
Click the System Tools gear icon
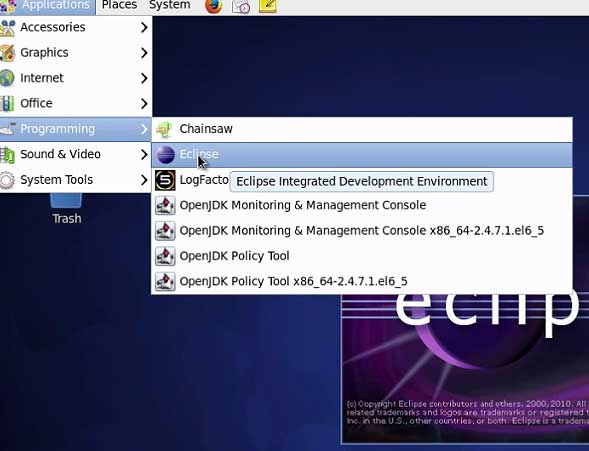tap(7, 180)
